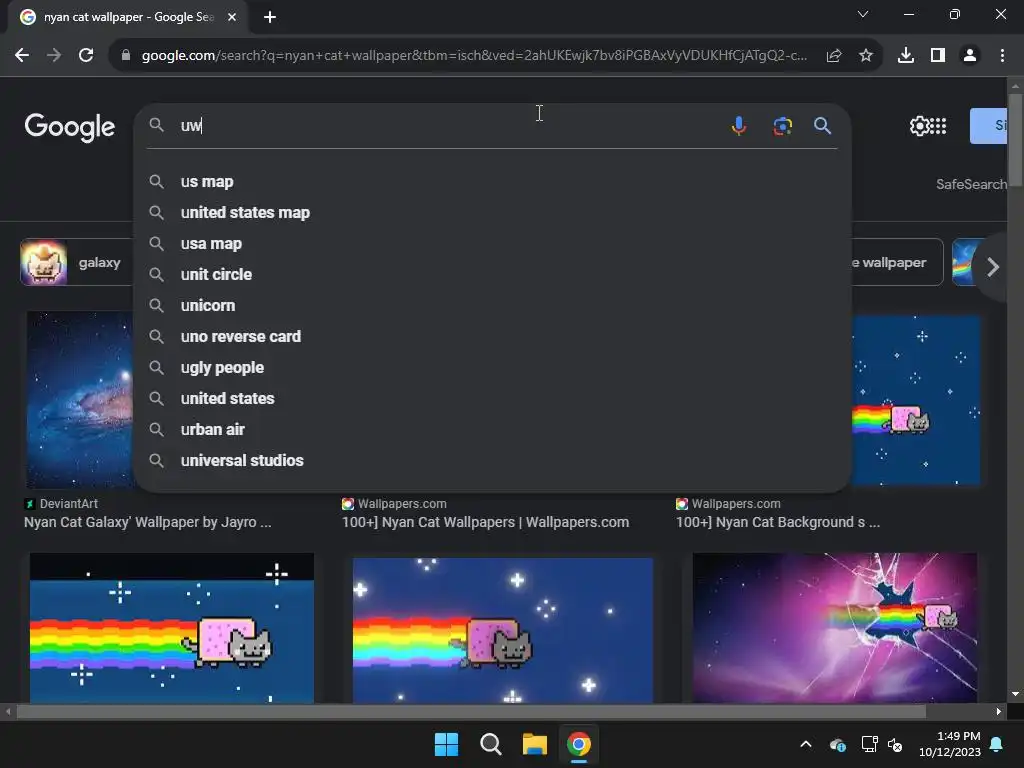Viewport: 1024px width, 768px height.
Task: Open Chrome profile menu
Action: coord(970,56)
